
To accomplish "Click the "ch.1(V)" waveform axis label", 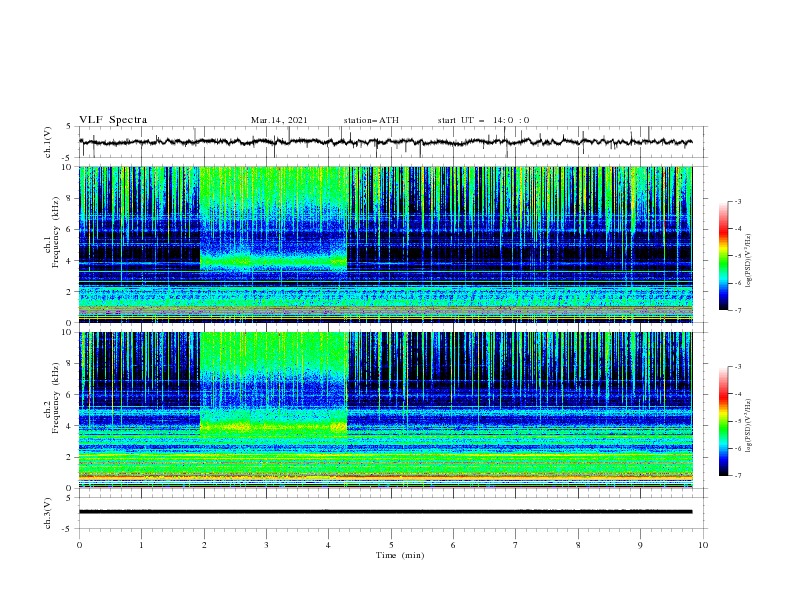I will pyautogui.click(x=48, y=142).
